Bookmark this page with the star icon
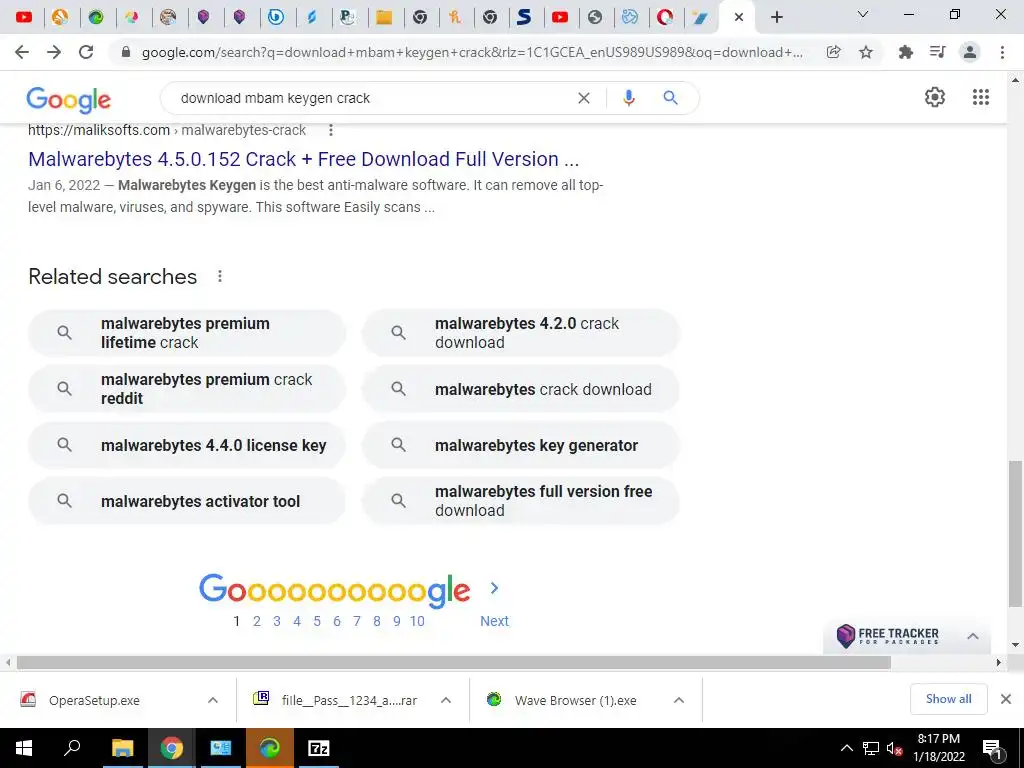Viewport: 1024px width, 768px height. (866, 52)
